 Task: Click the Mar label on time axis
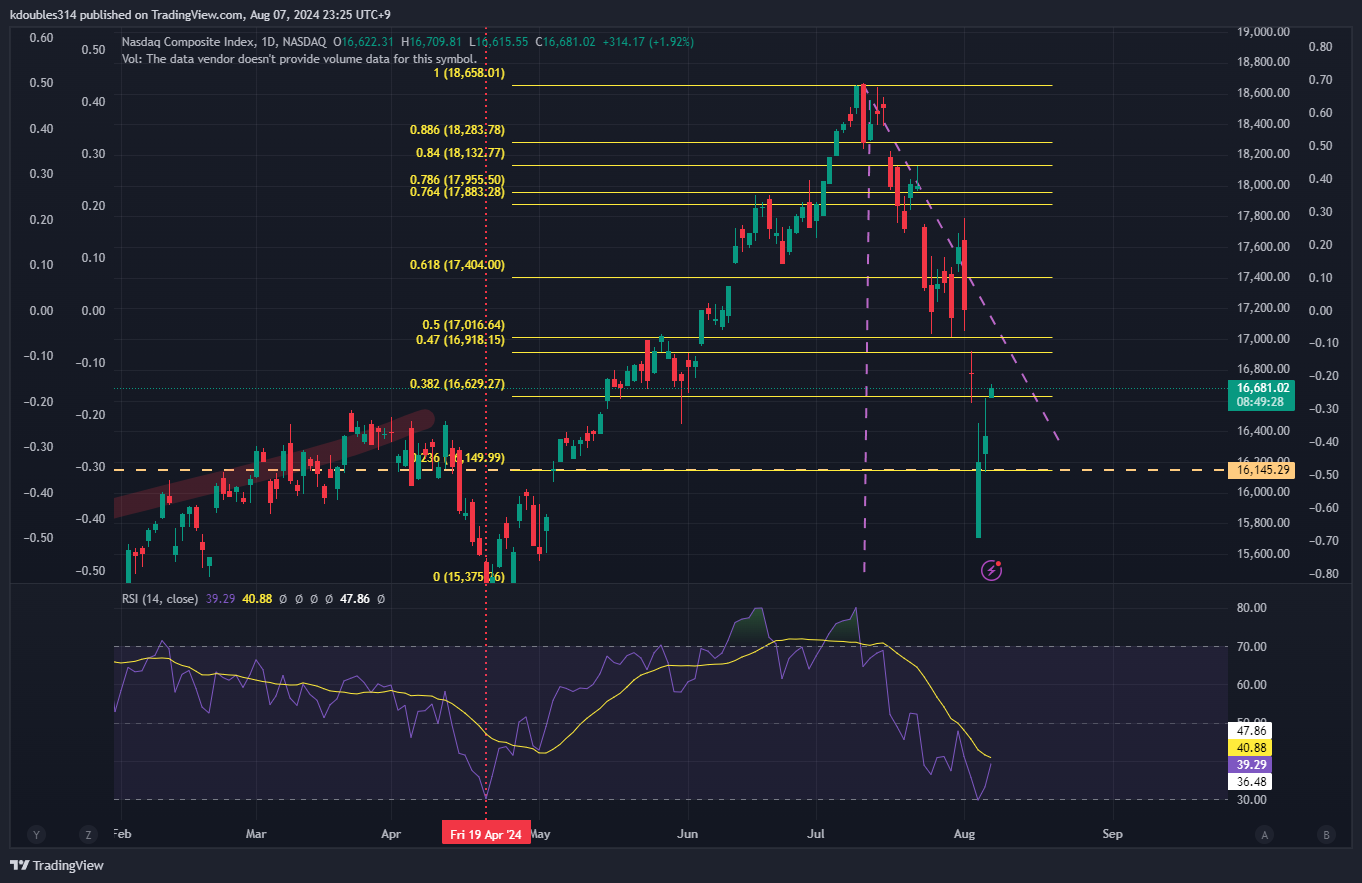tap(257, 834)
